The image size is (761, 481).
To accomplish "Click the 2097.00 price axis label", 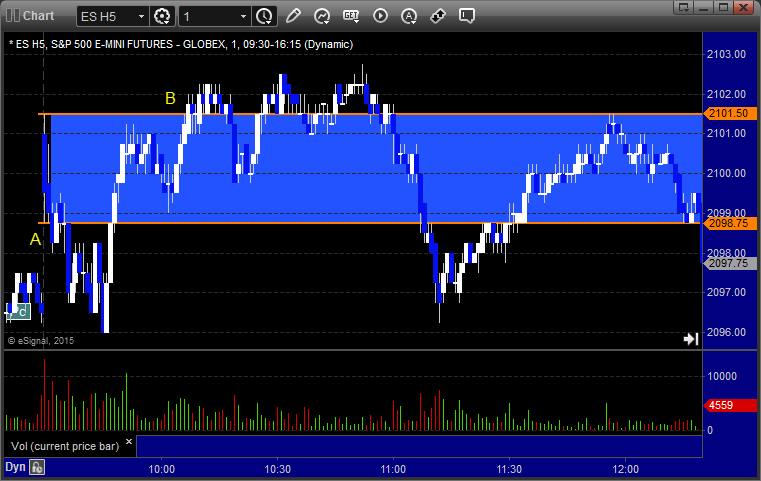I will (726, 292).
